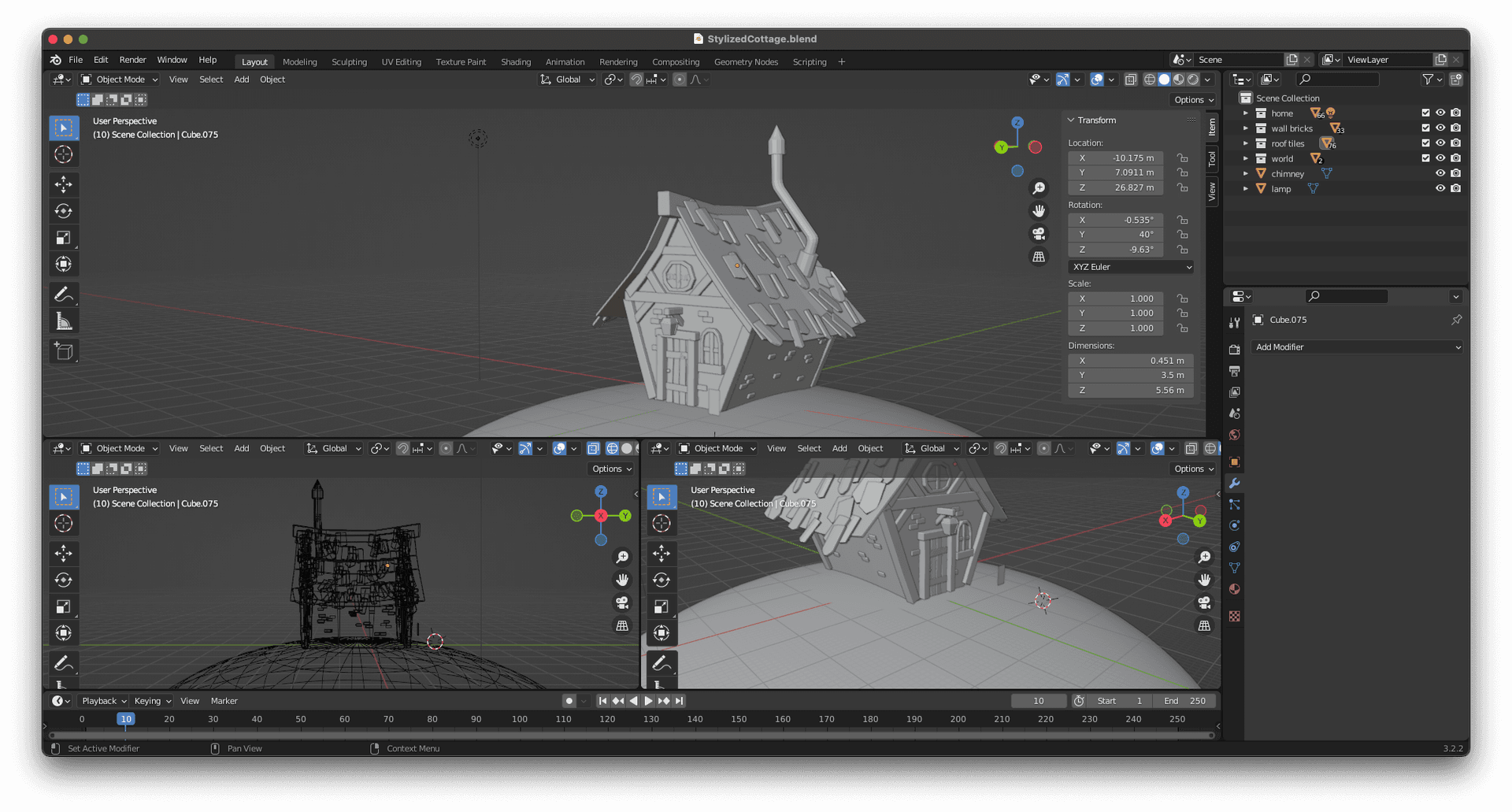Open the Object Mode dropdown in top viewport
The width and height of the screenshot is (1512, 812).
119,80
